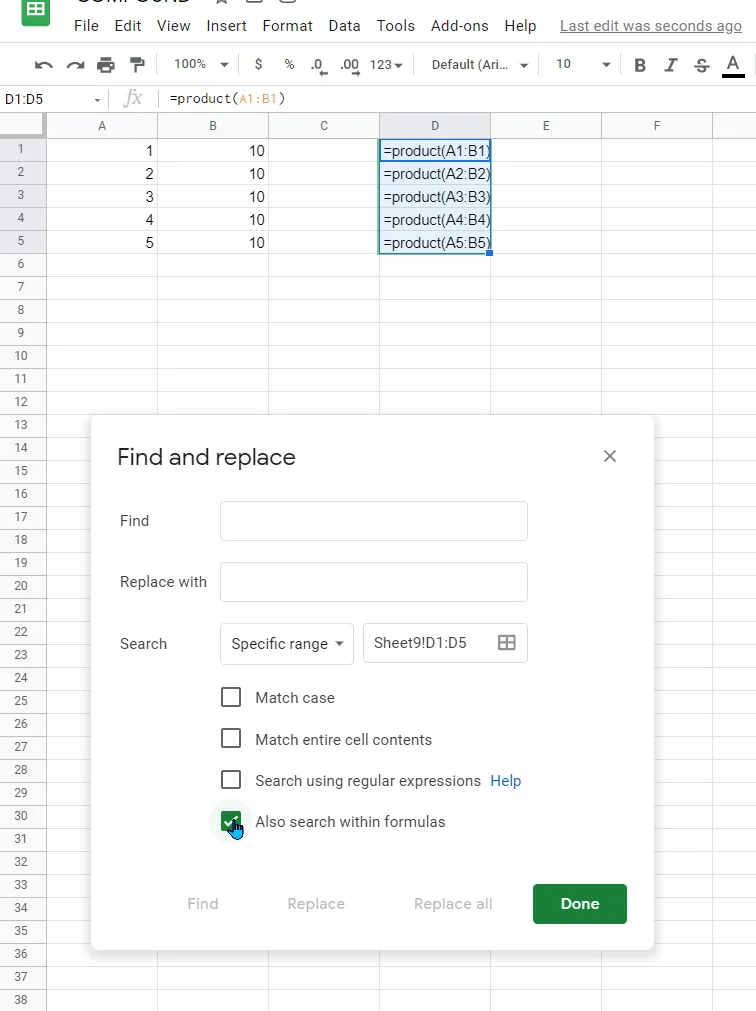
Task: Apply Strikethrough formatting
Action: pyautogui.click(x=702, y=65)
